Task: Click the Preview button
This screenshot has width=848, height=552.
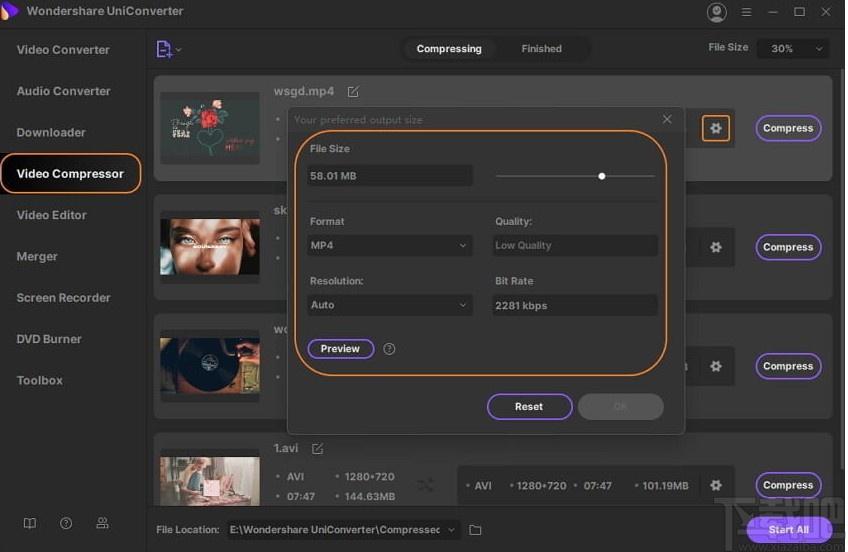Action: 340,349
